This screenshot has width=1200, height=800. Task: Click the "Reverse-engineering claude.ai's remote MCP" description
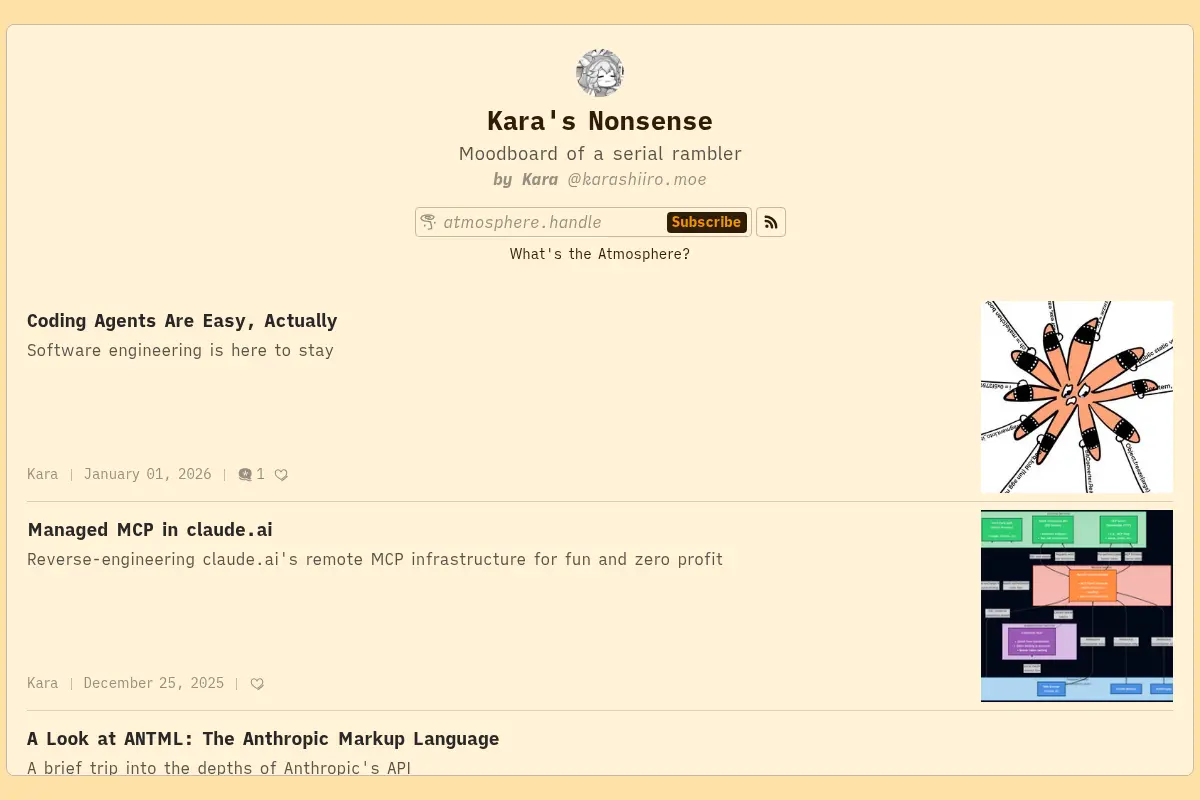[375, 560]
